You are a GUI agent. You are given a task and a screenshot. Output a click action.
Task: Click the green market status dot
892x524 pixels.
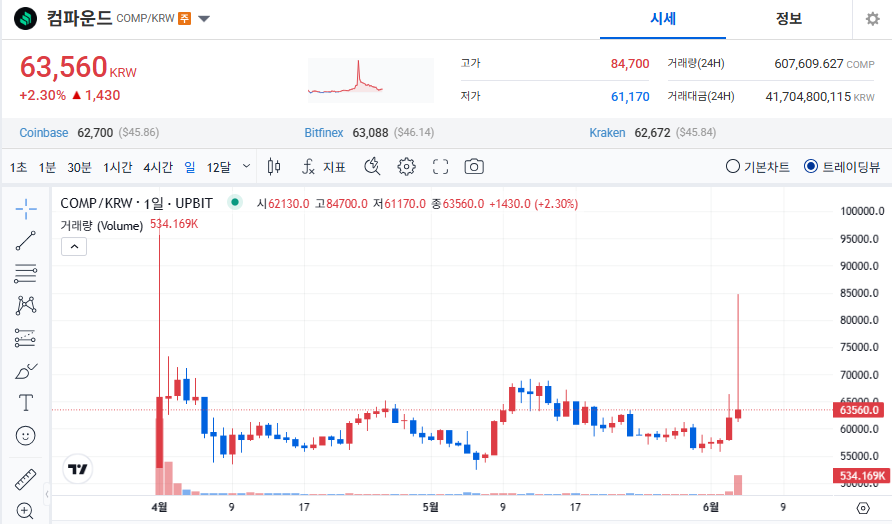coord(234,202)
